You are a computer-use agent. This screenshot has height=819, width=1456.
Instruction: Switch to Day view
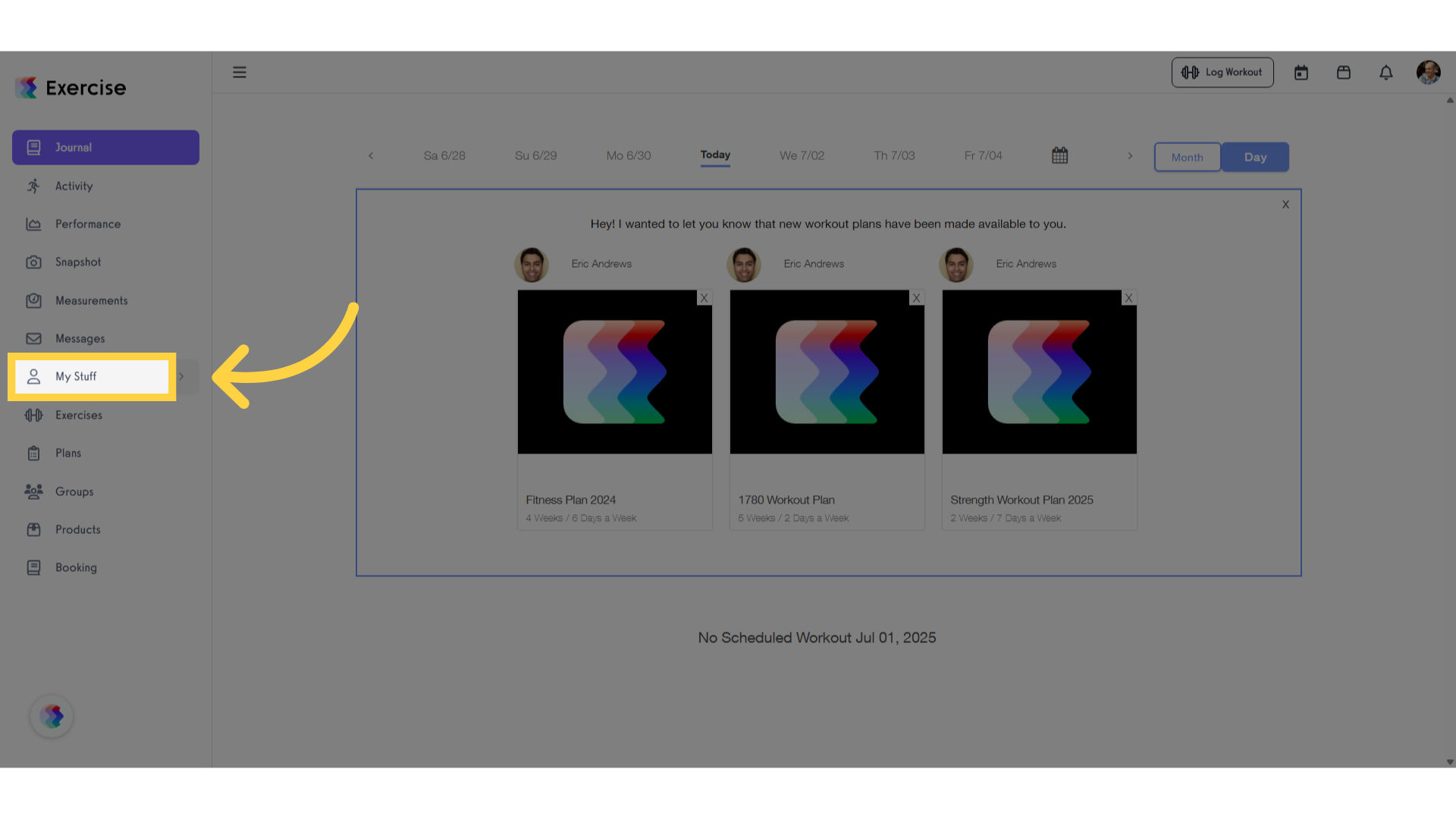coord(1255,157)
